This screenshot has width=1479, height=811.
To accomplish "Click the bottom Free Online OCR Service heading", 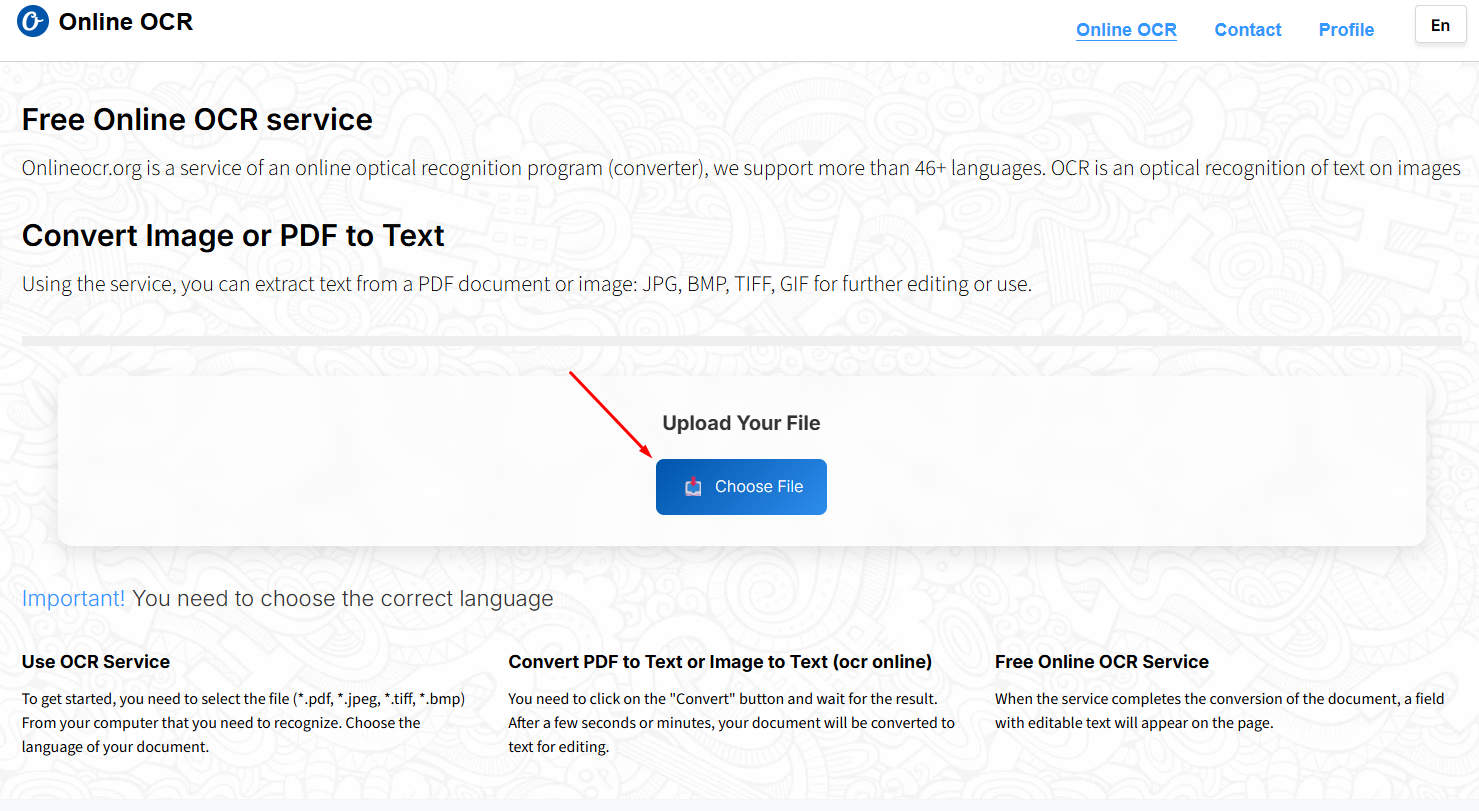I will (1101, 662).
